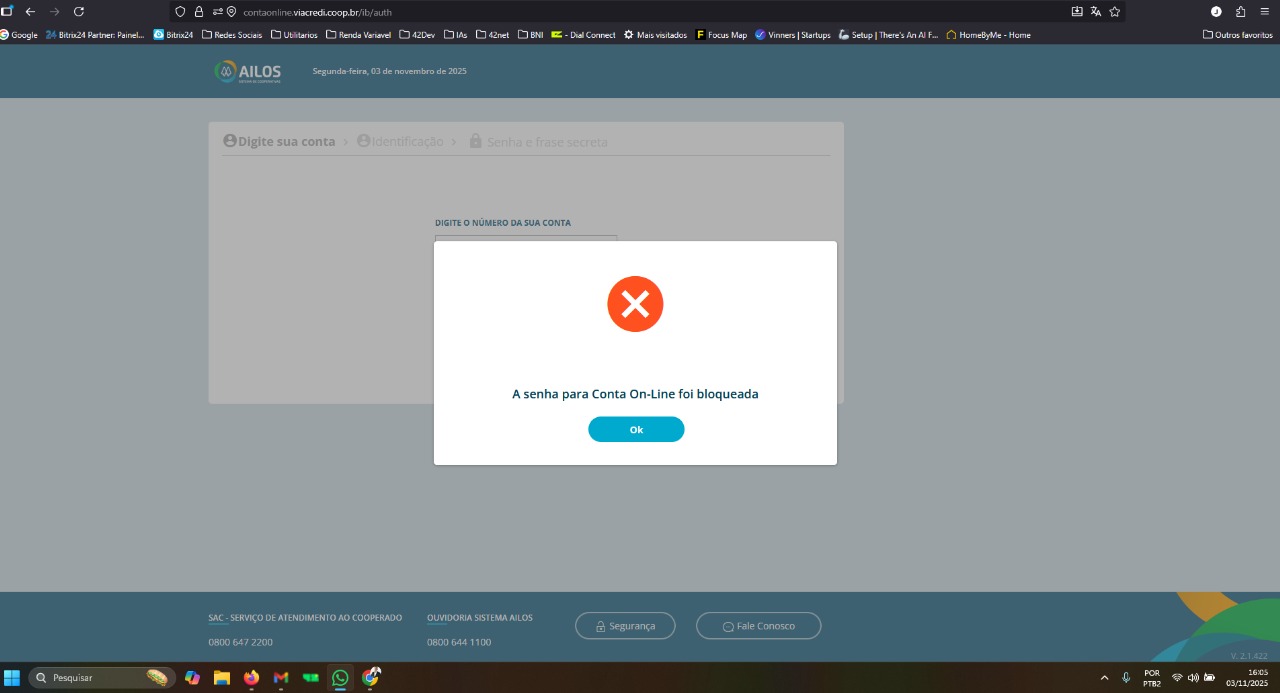The height and width of the screenshot is (693, 1280).
Task: Bookmark this page with the star icon
Action: point(1114,12)
